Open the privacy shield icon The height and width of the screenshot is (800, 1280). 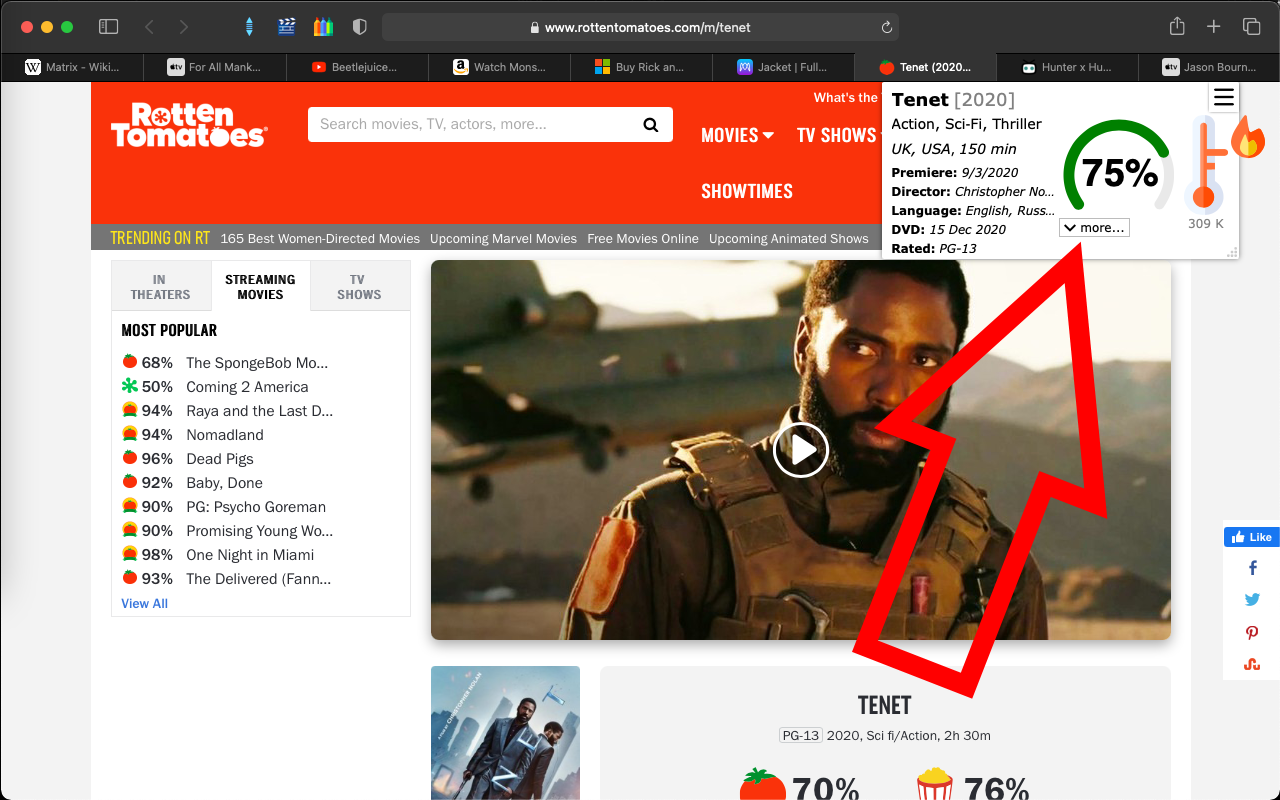[360, 27]
